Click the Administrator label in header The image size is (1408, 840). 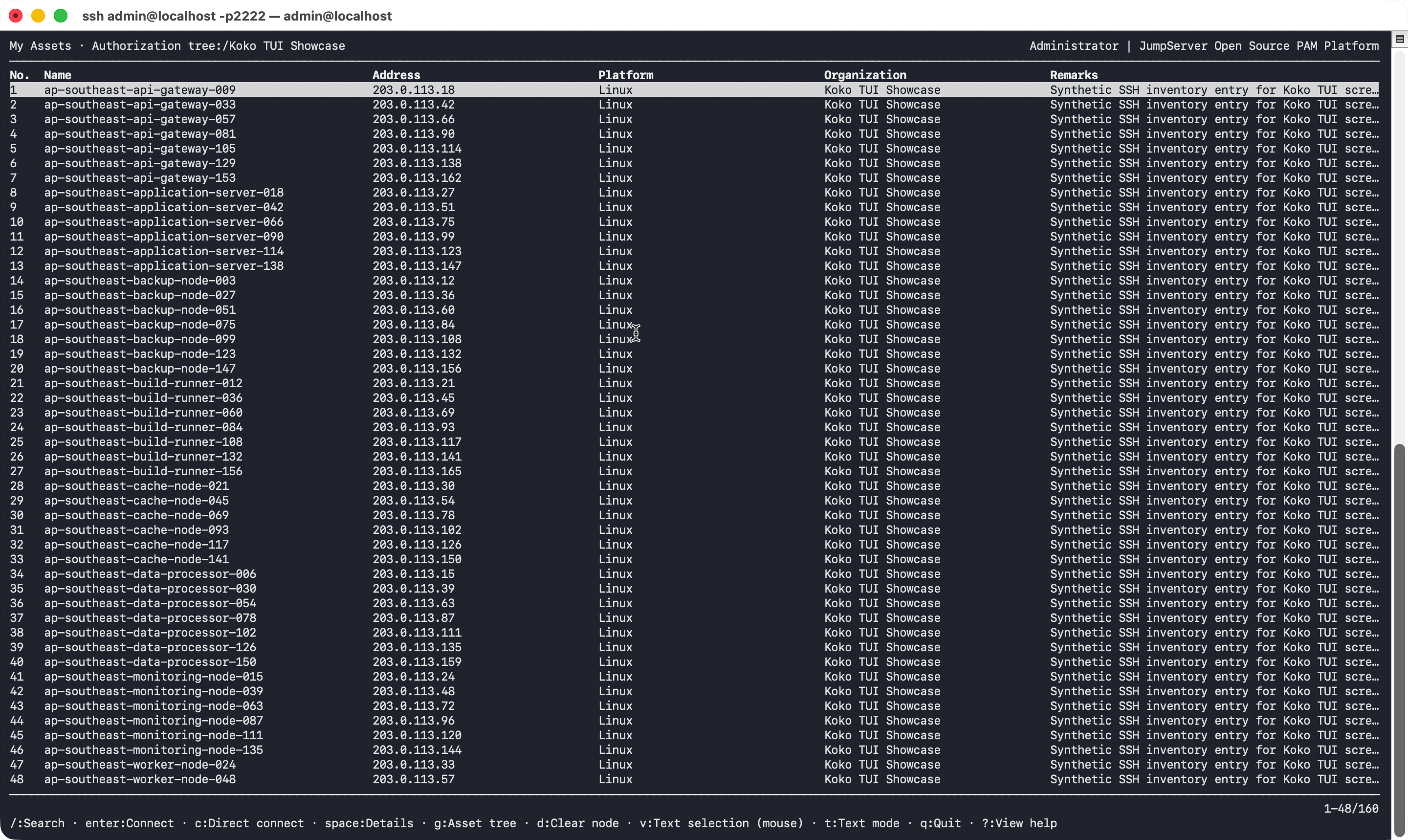[x=1074, y=46]
